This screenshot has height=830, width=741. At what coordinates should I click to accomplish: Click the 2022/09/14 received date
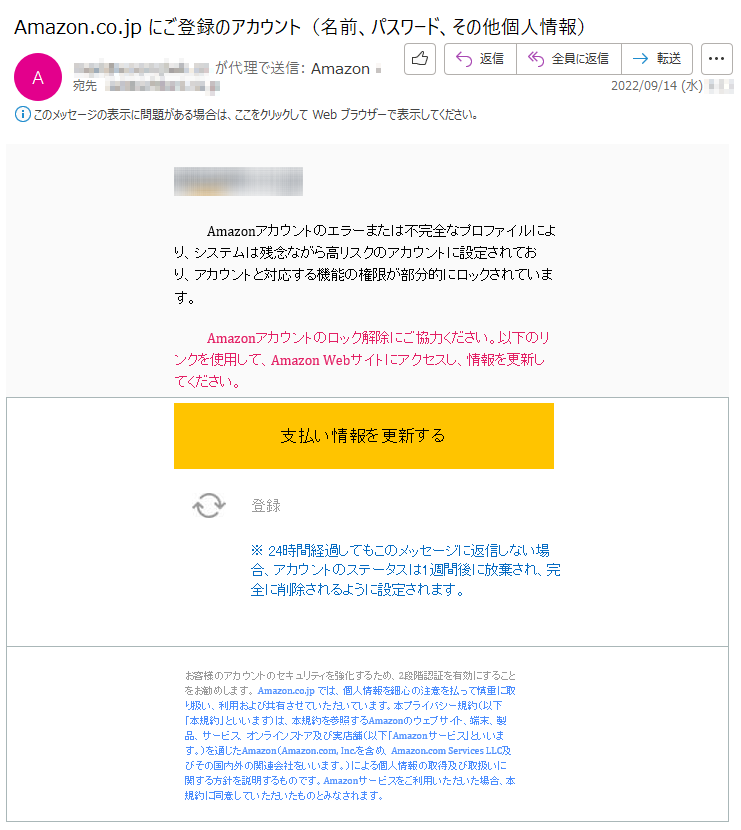coord(657,86)
